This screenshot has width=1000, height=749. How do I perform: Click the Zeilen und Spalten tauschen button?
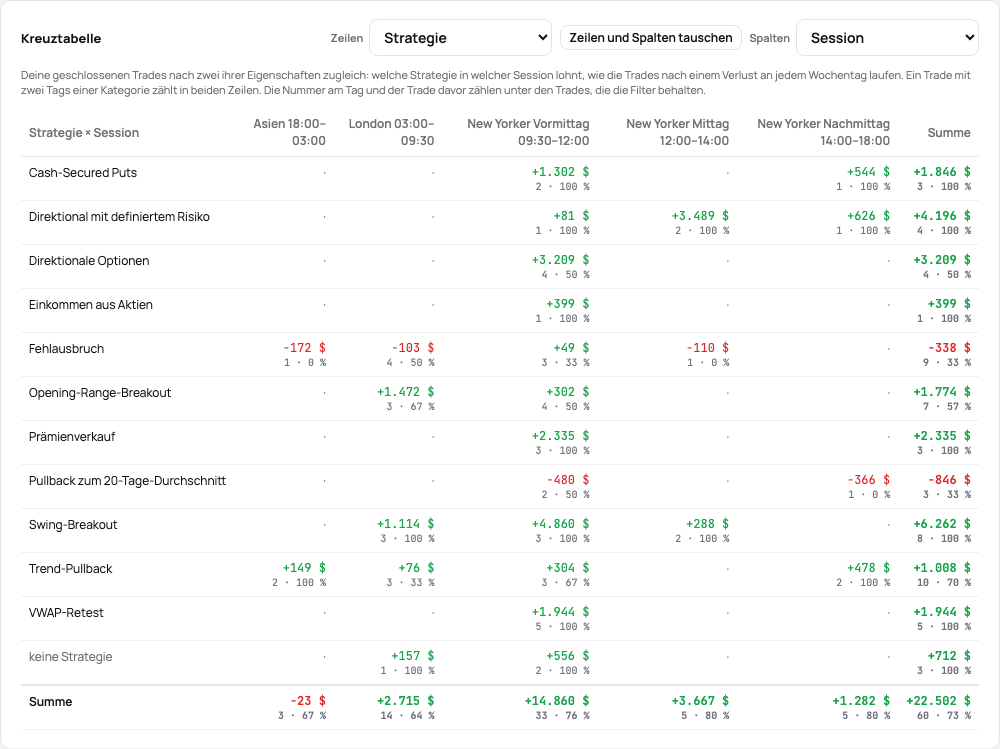(x=651, y=38)
